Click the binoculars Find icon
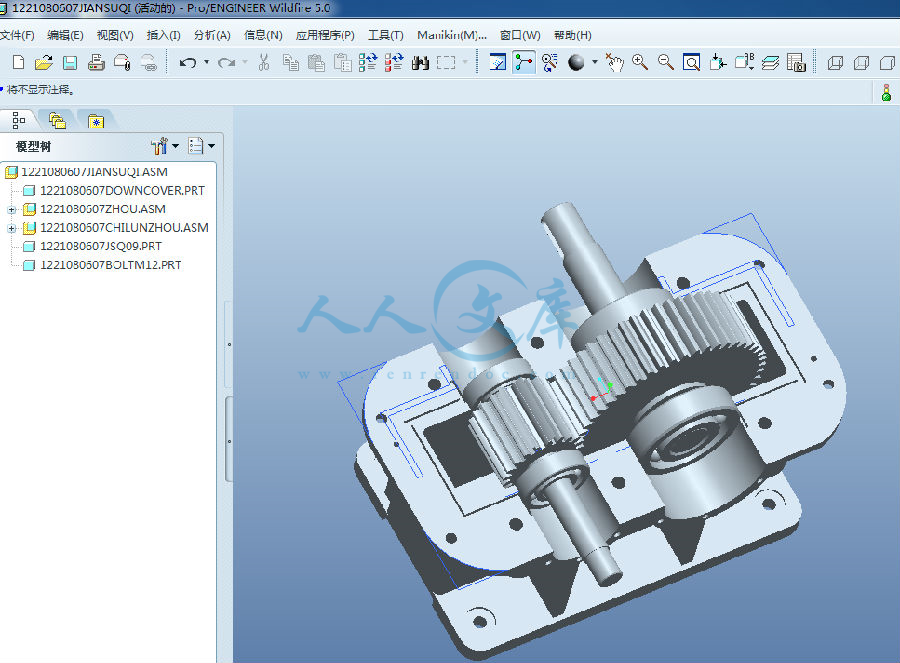This screenshot has height=663, width=900. 420,63
